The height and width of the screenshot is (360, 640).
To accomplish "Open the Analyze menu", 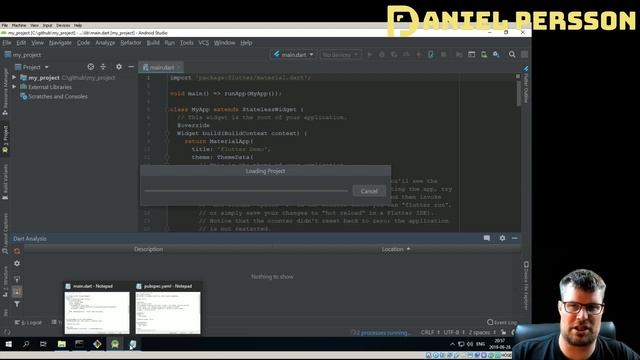I will click(105, 43).
